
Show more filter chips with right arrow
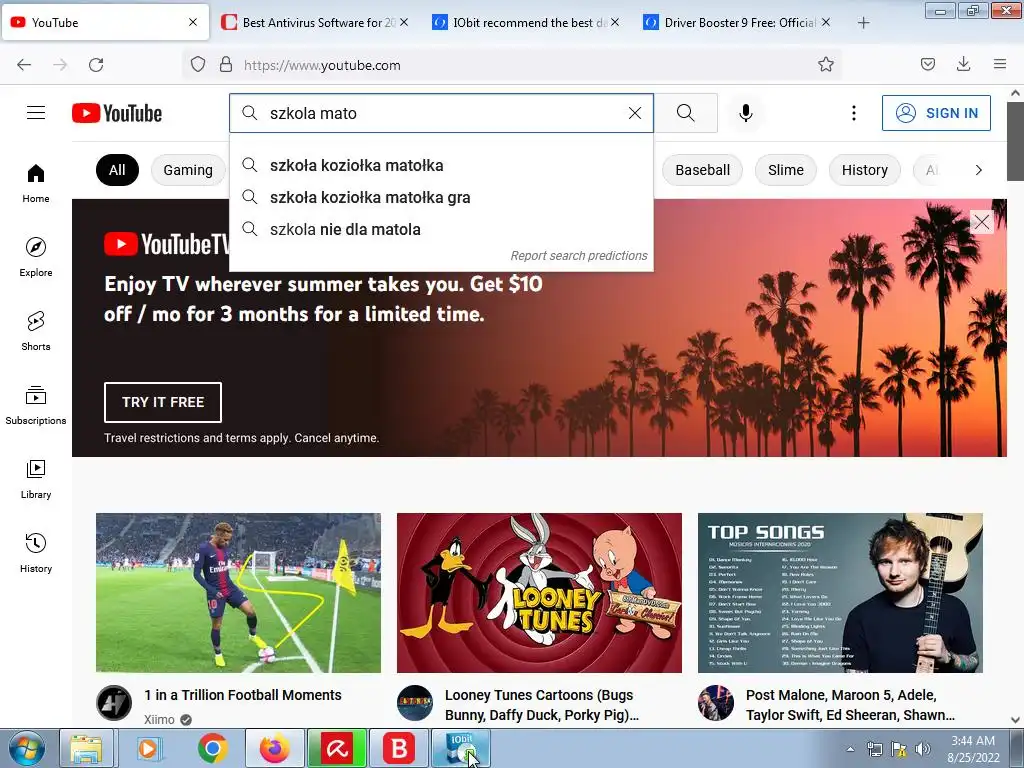pos(978,170)
